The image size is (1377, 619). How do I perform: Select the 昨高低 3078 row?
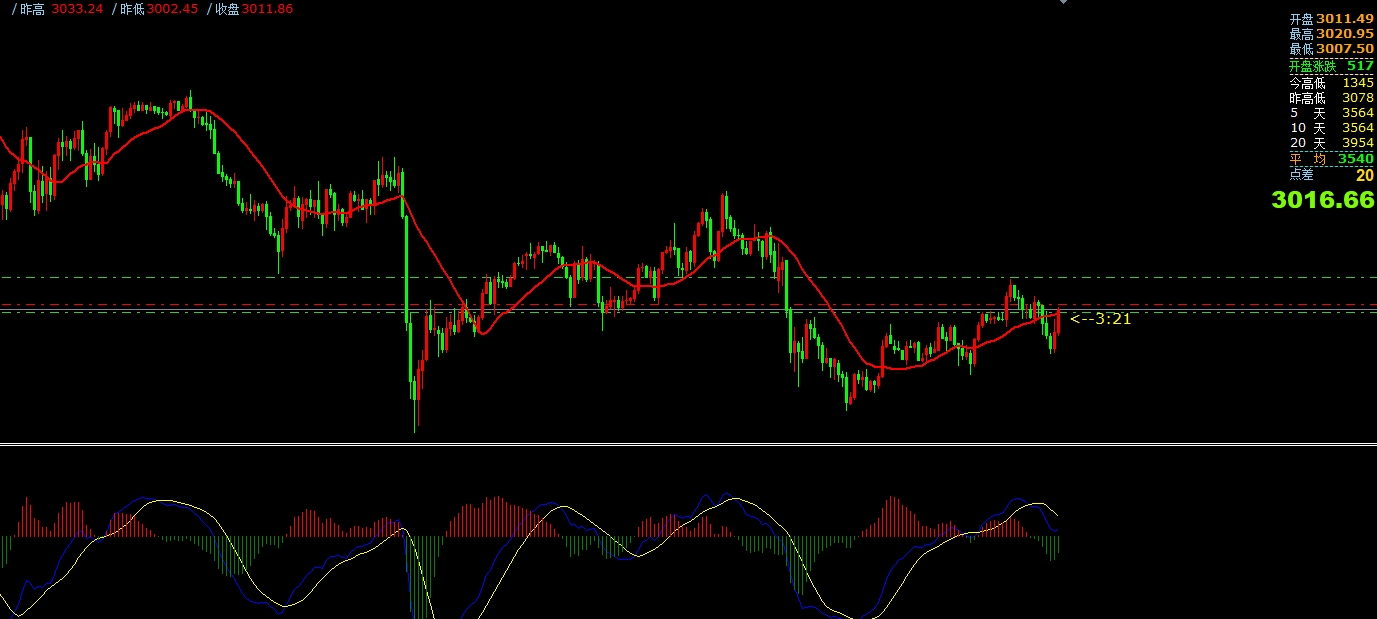[1330, 98]
